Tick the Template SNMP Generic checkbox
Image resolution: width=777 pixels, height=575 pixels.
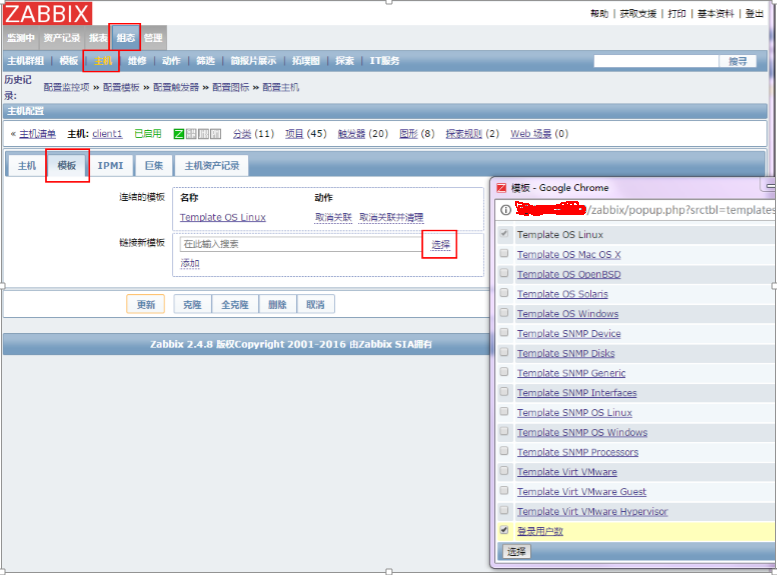pyautogui.click(x=504, y=372)
